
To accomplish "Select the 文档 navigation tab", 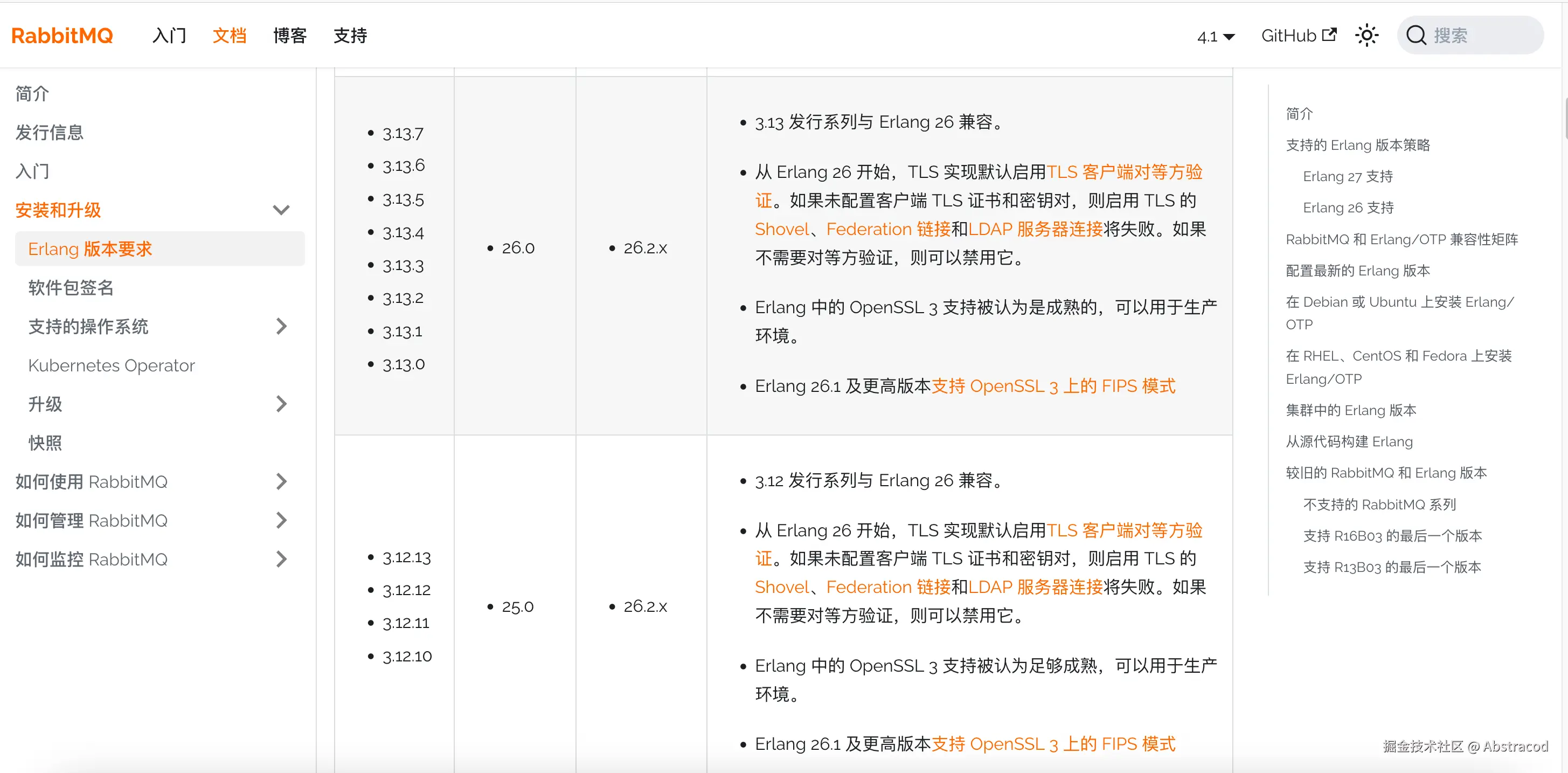I will pos(230,36).
